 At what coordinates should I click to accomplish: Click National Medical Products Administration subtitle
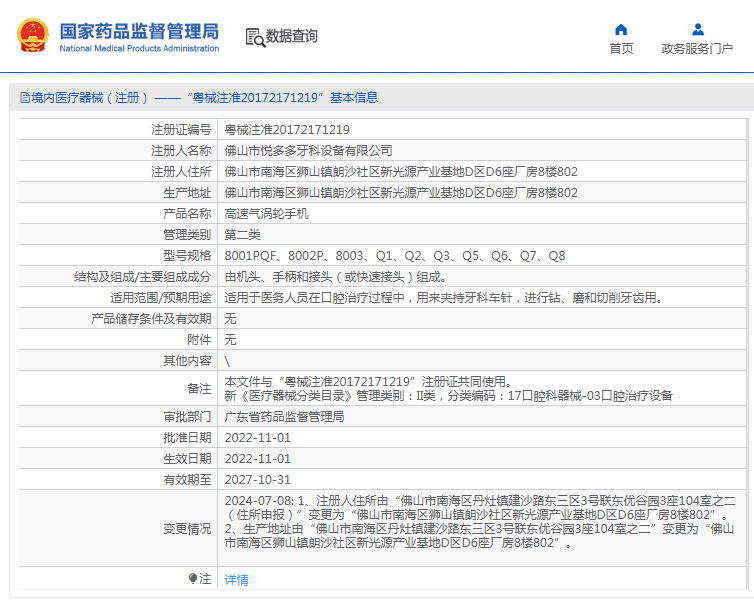point(139,49)
